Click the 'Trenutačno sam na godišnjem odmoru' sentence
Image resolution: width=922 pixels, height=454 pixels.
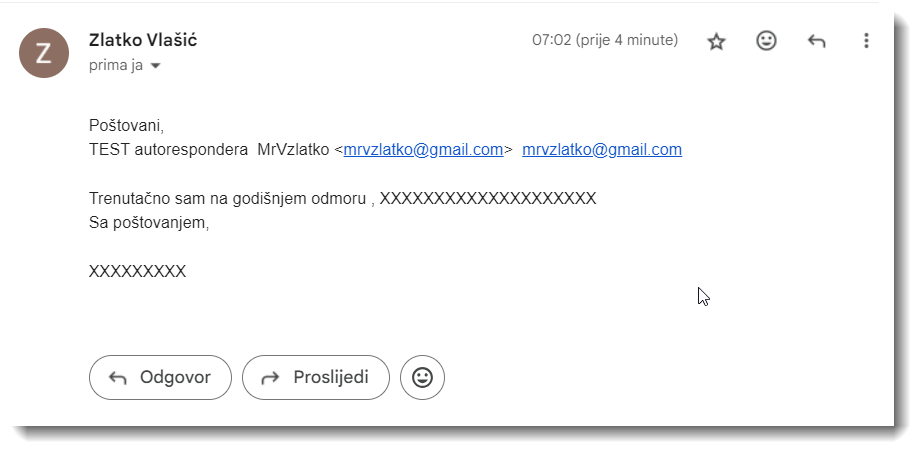228,199
